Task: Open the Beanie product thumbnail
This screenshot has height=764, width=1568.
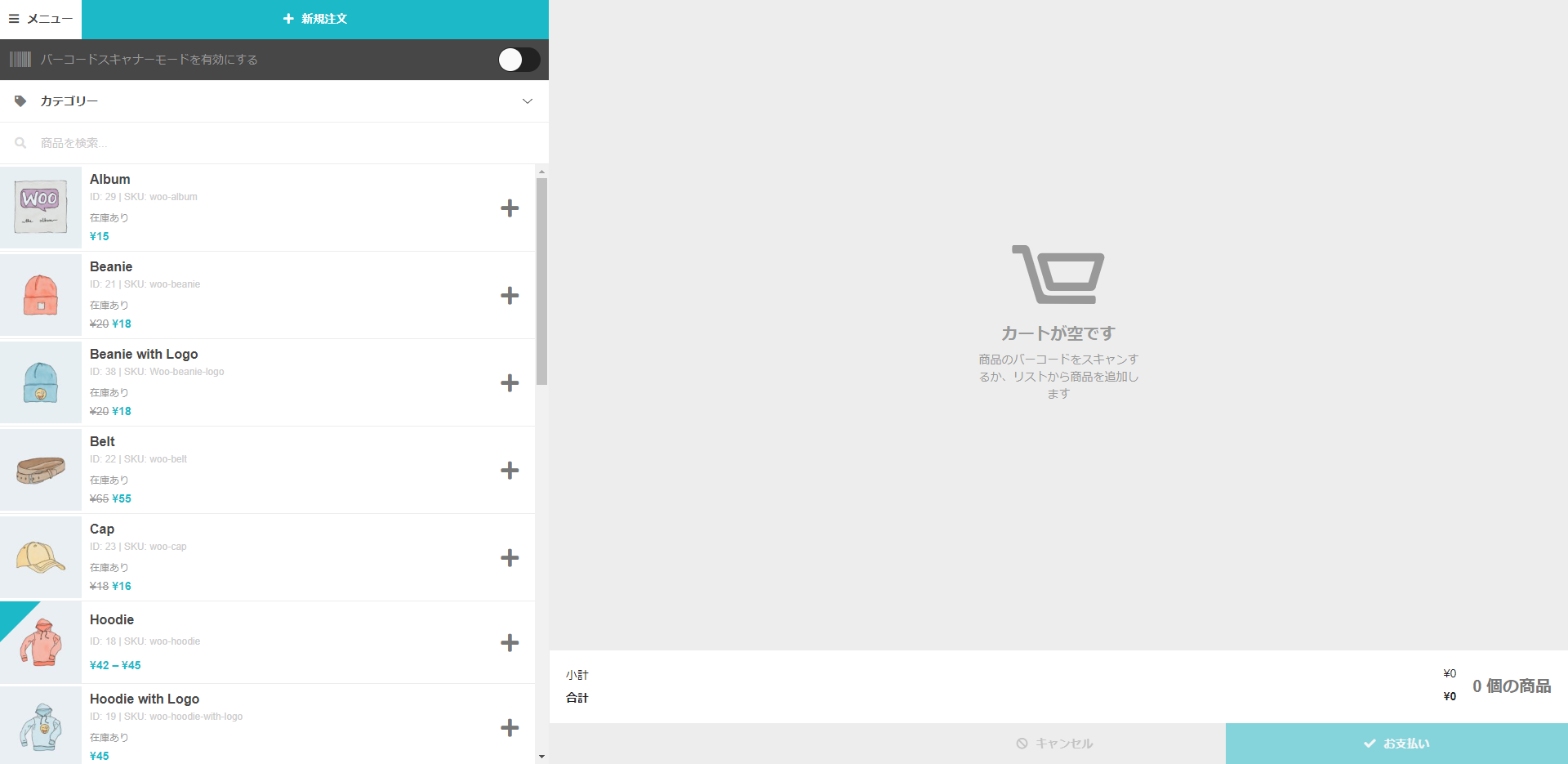Action: point(41,295)
